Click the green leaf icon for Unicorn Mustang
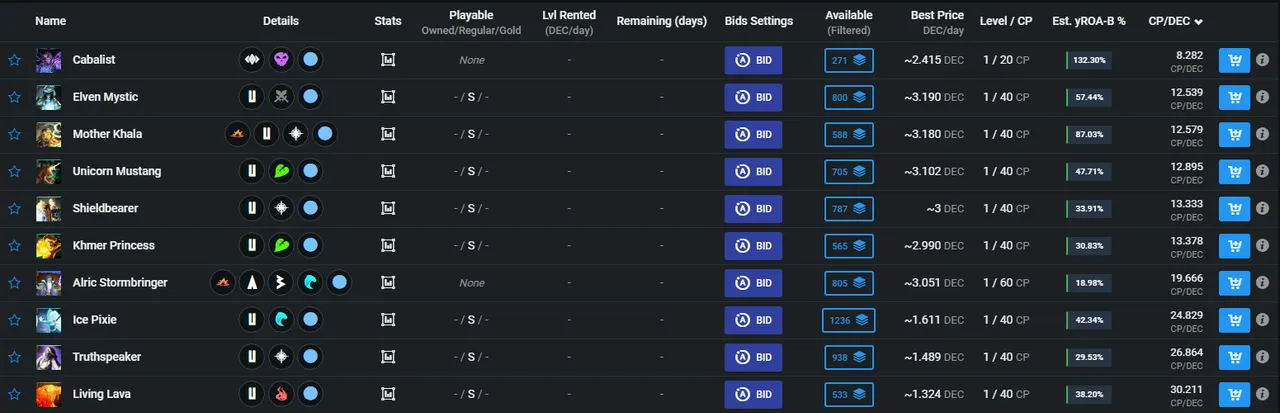The width and height of the screenshot is (1280, 413). tap(282, 171)
